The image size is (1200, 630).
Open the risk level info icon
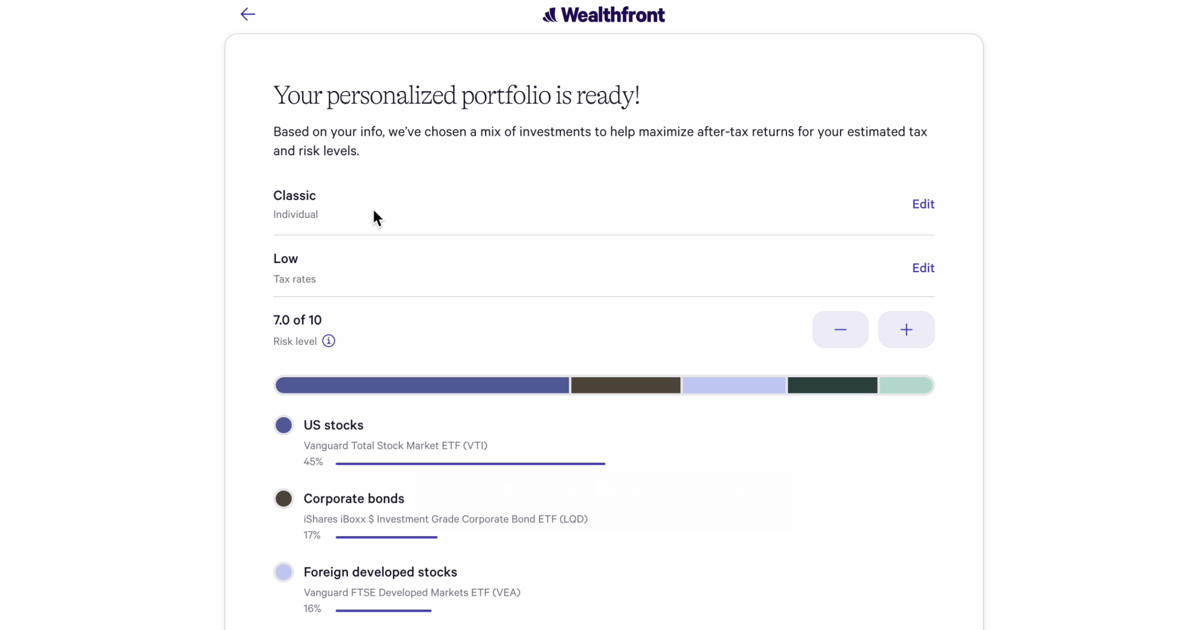(328, 341)
